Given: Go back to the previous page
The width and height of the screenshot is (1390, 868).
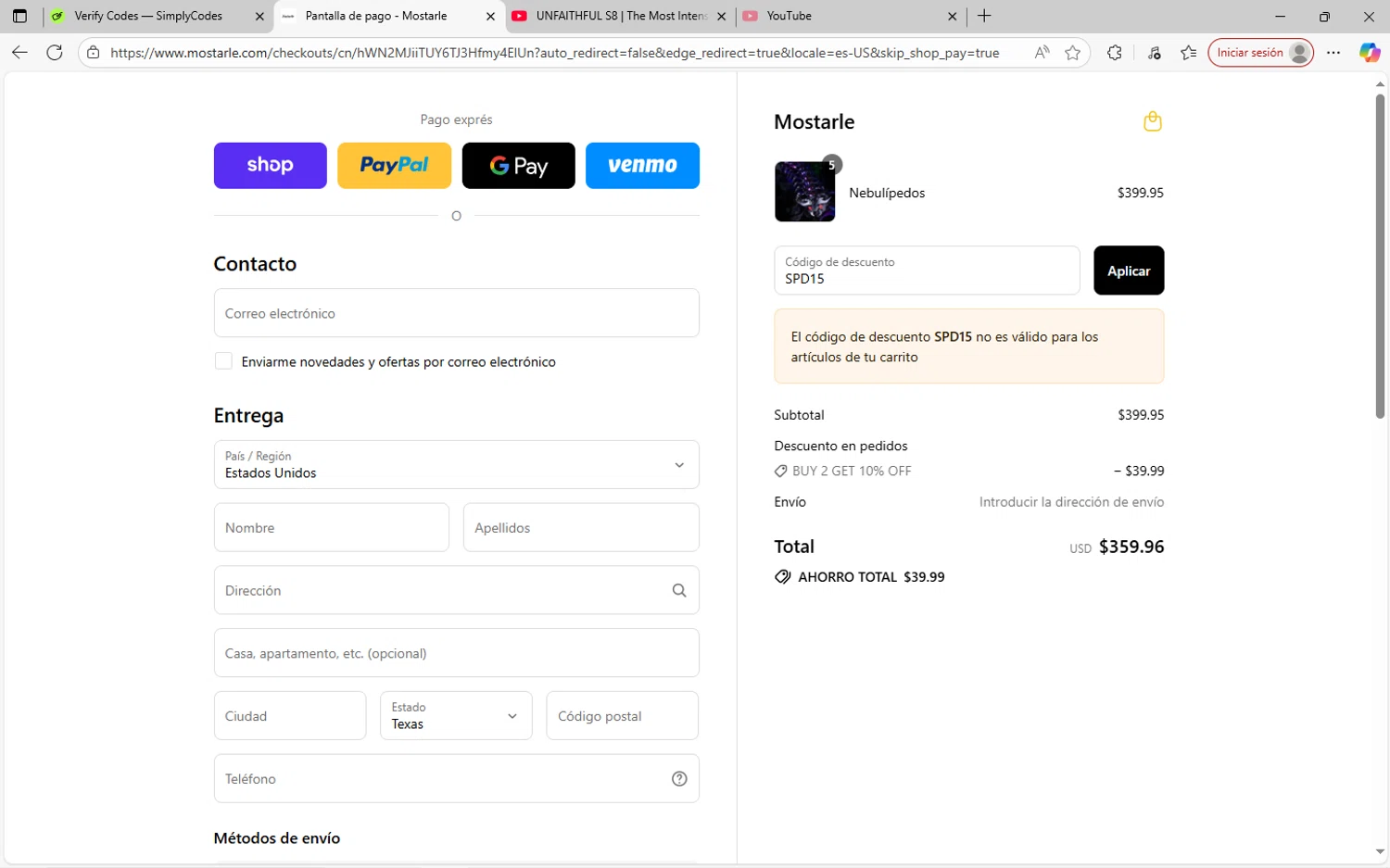Looking at the screenshot, I should 19,53.
